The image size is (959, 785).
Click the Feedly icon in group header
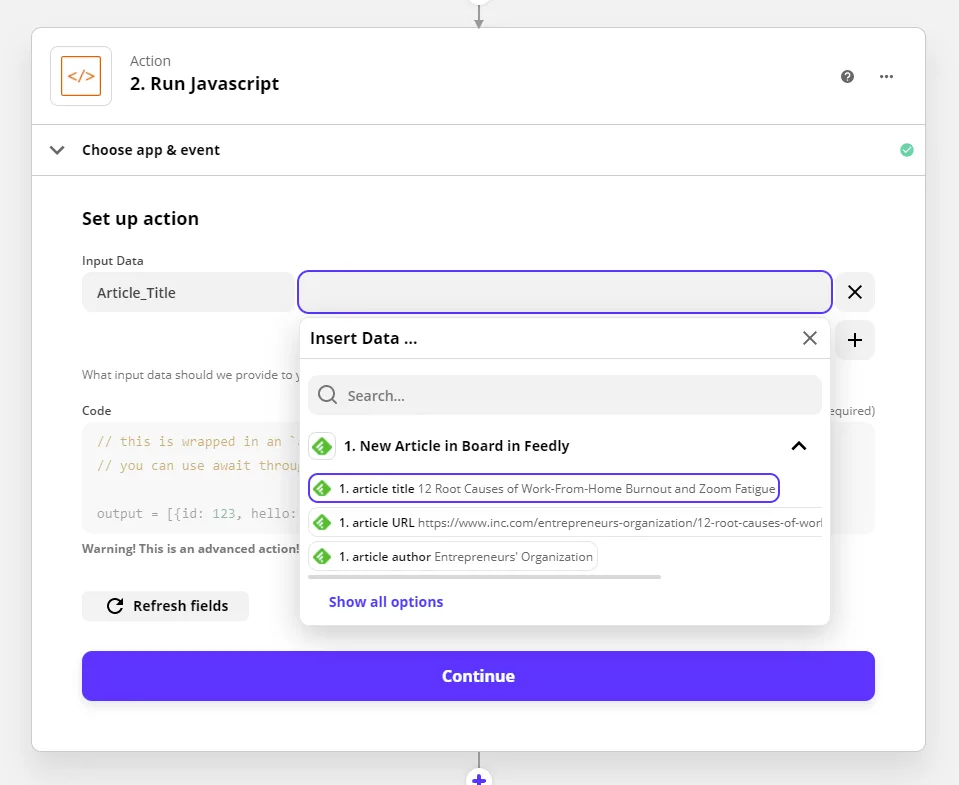click(x=322, y=446)
